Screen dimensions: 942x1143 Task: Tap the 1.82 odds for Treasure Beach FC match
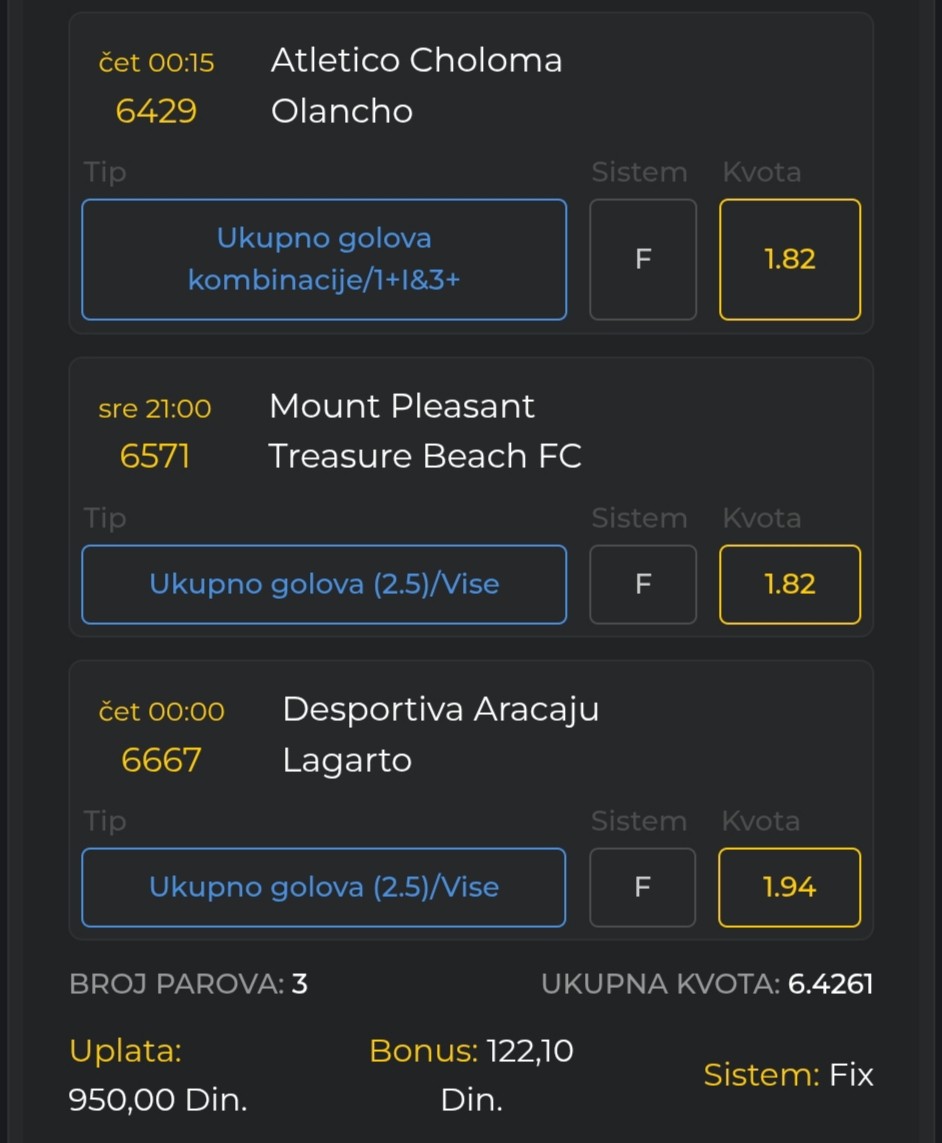pos(789,584)
